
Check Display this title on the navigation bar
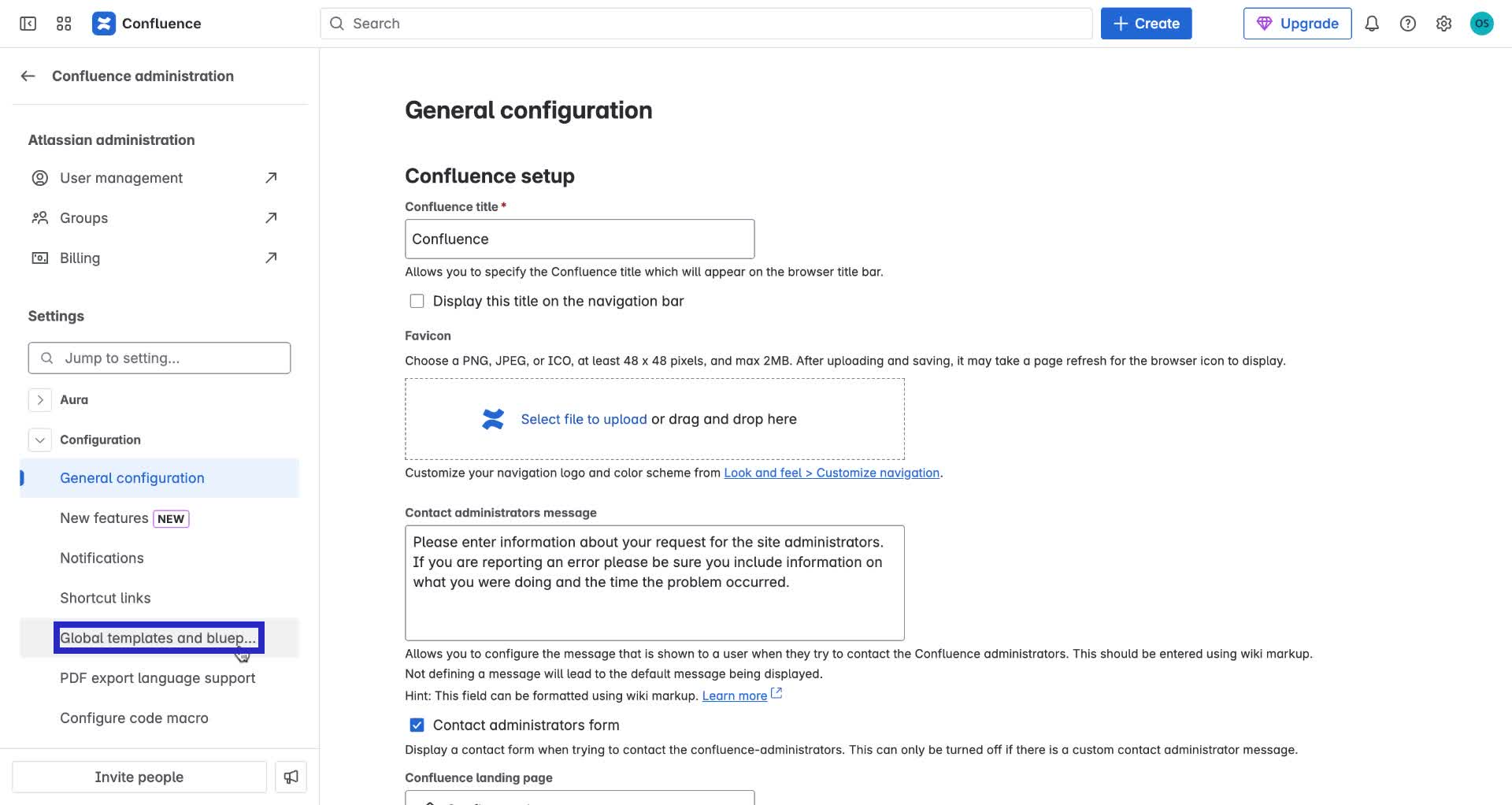417,300
